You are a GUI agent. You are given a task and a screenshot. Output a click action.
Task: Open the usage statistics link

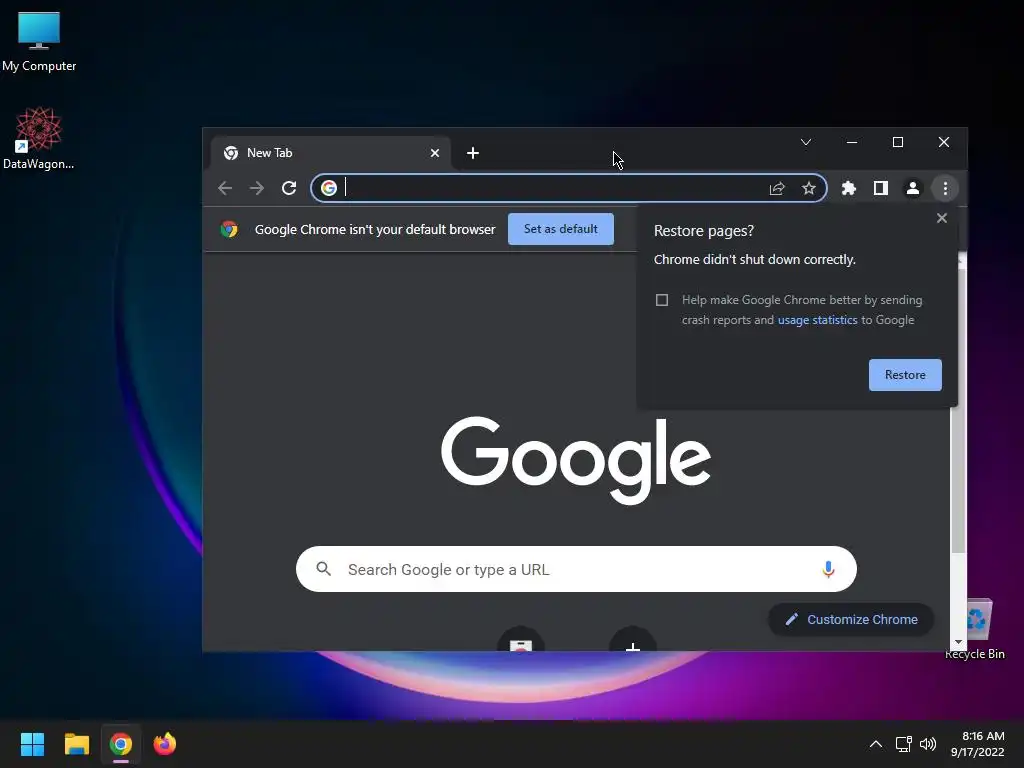pyautogui.click(x=817, y=320)
